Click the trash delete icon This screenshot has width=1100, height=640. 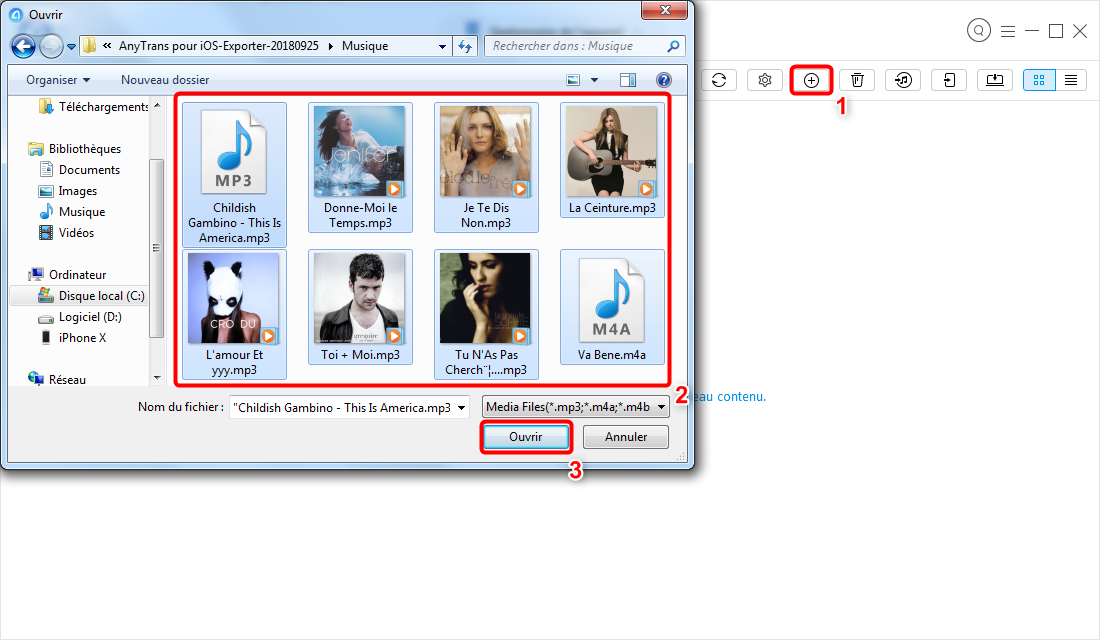click(x=857, y=80)
